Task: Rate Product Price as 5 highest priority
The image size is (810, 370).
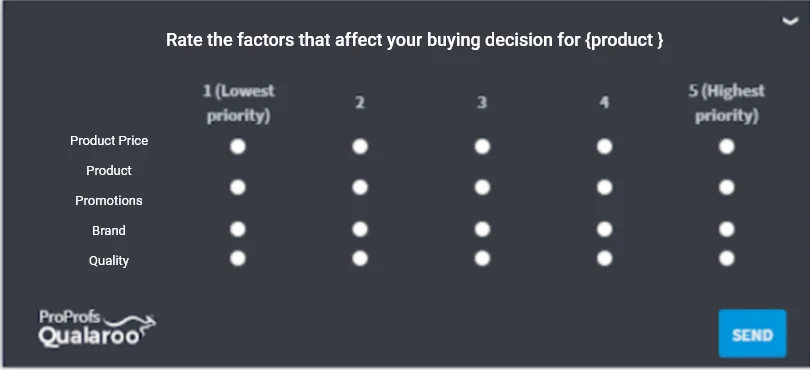Action: click(x=726, y=147)
